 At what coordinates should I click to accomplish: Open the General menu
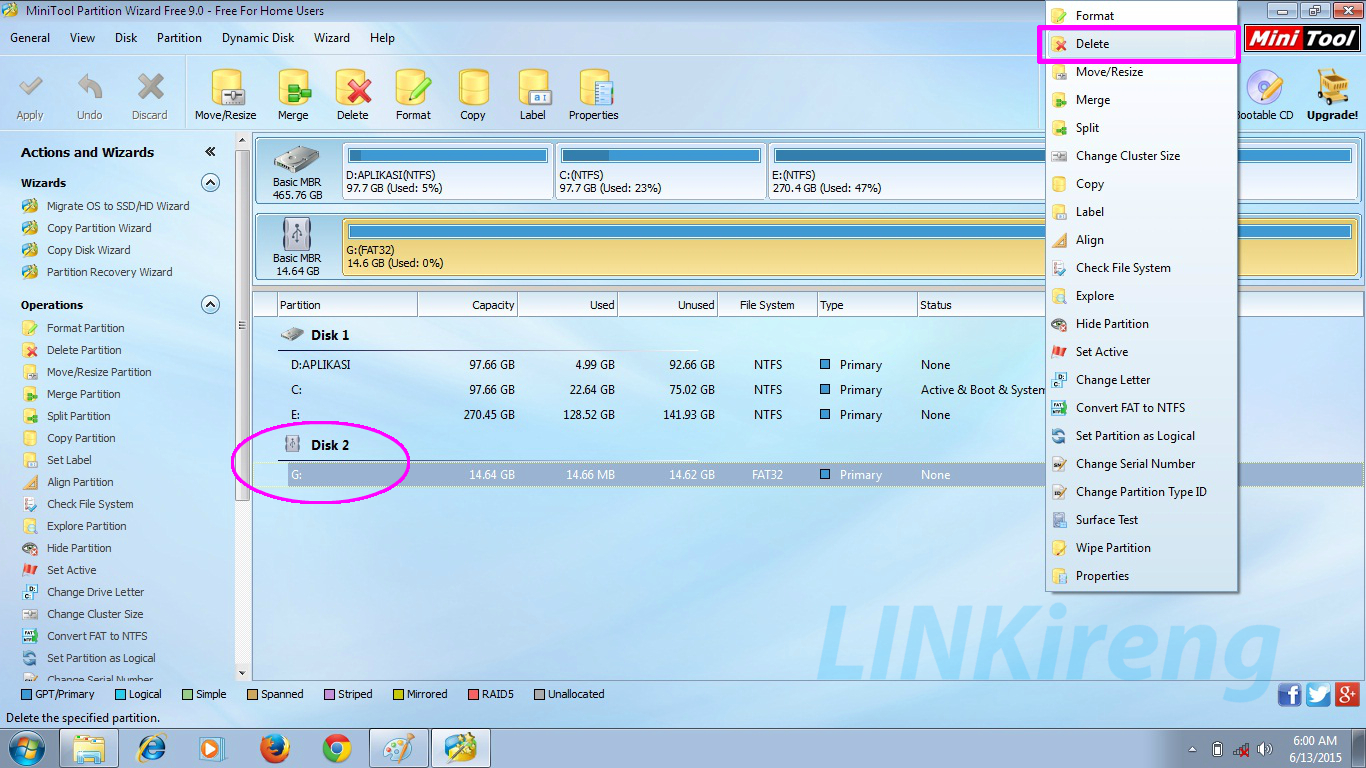coord(30,38)
